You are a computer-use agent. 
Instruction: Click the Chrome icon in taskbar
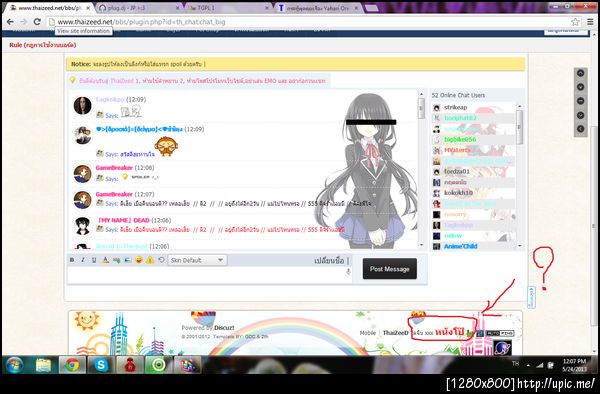pyautogui.click(x=72, y=365)
